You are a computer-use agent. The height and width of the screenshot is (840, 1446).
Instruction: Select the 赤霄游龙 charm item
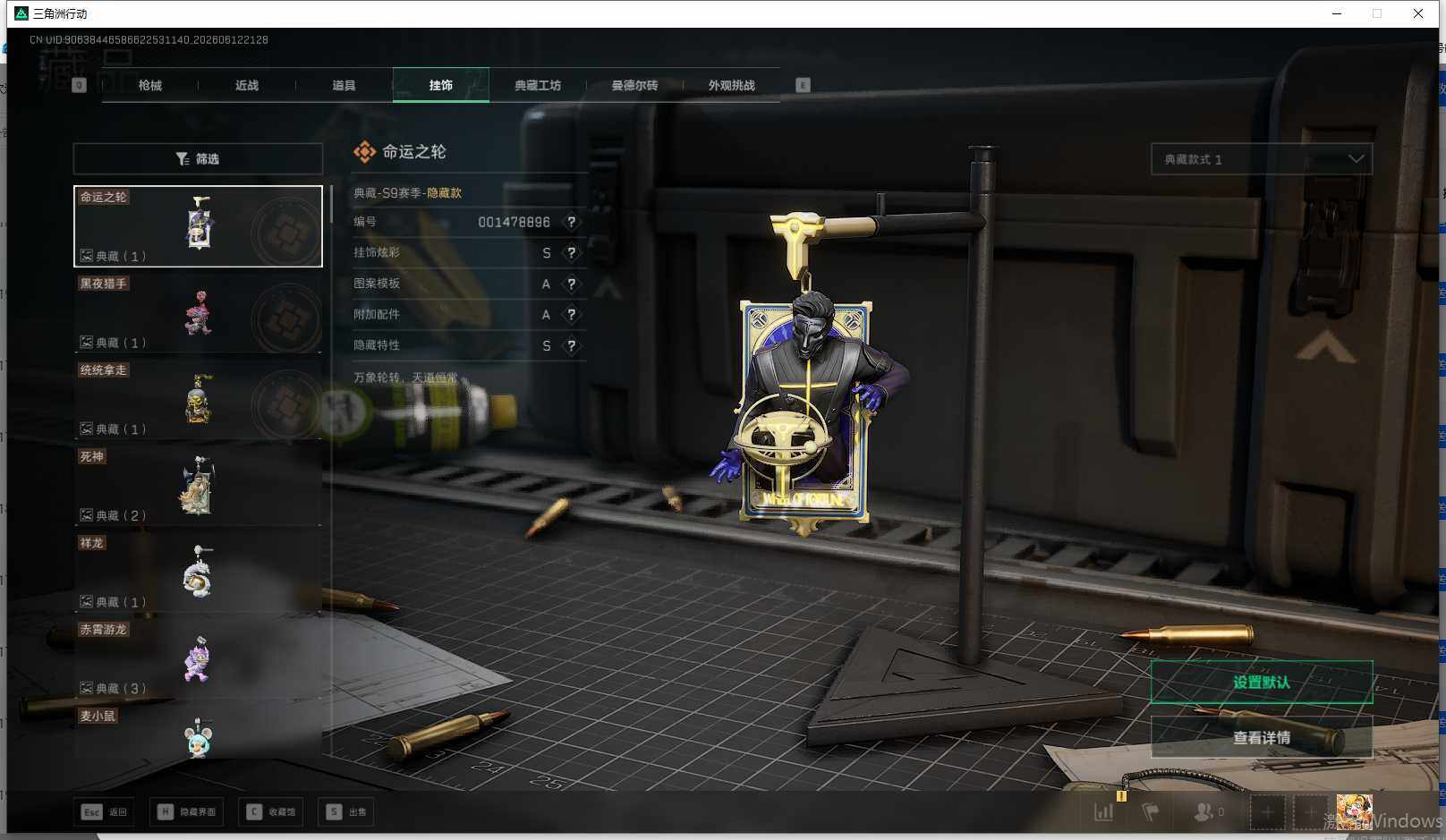click(198, 659)
